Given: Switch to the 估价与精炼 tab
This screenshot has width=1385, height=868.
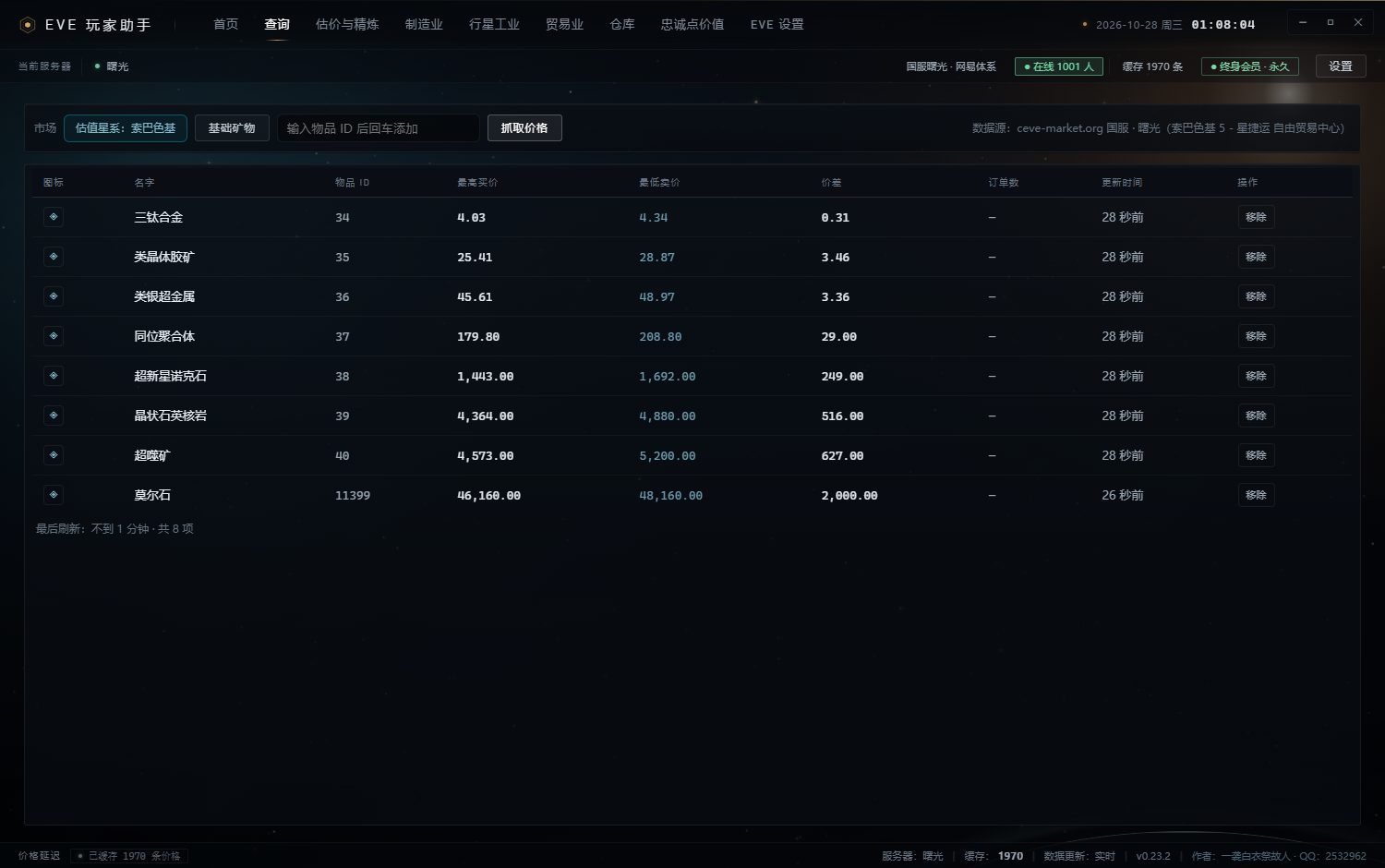Looking at the screenshot, I should [x=347, y=25].
